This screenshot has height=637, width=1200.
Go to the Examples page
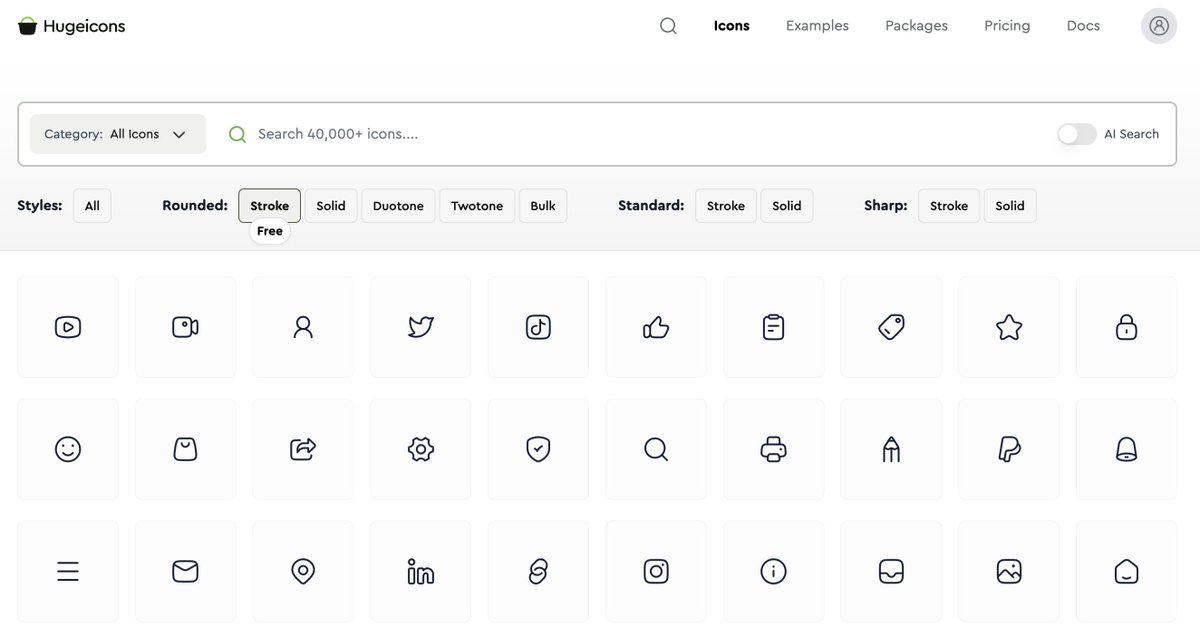(817, 26)
